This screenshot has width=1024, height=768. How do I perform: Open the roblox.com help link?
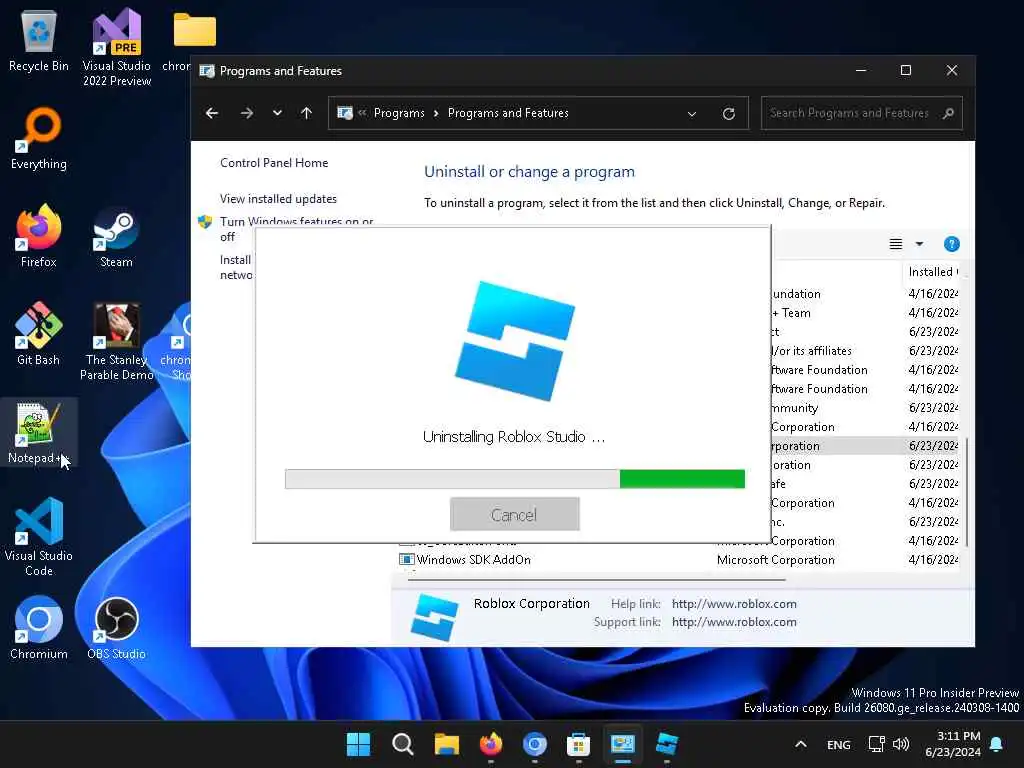[734, 603]
